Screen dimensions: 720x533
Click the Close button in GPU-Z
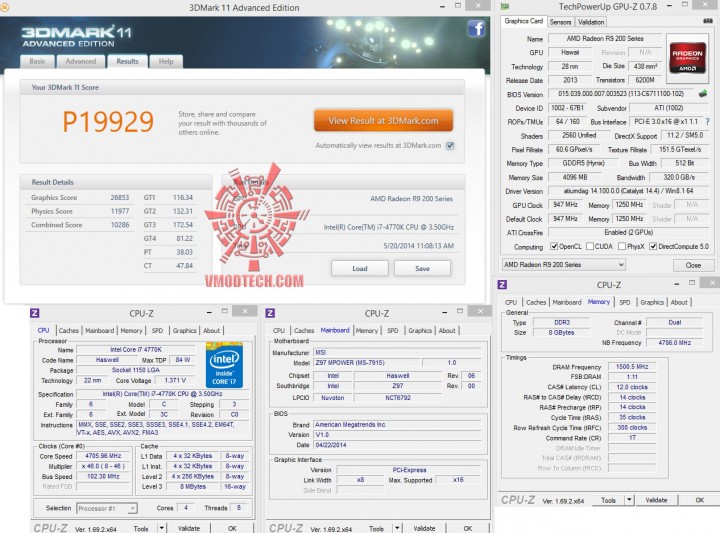pyautogui.click(x=693, y=265)
